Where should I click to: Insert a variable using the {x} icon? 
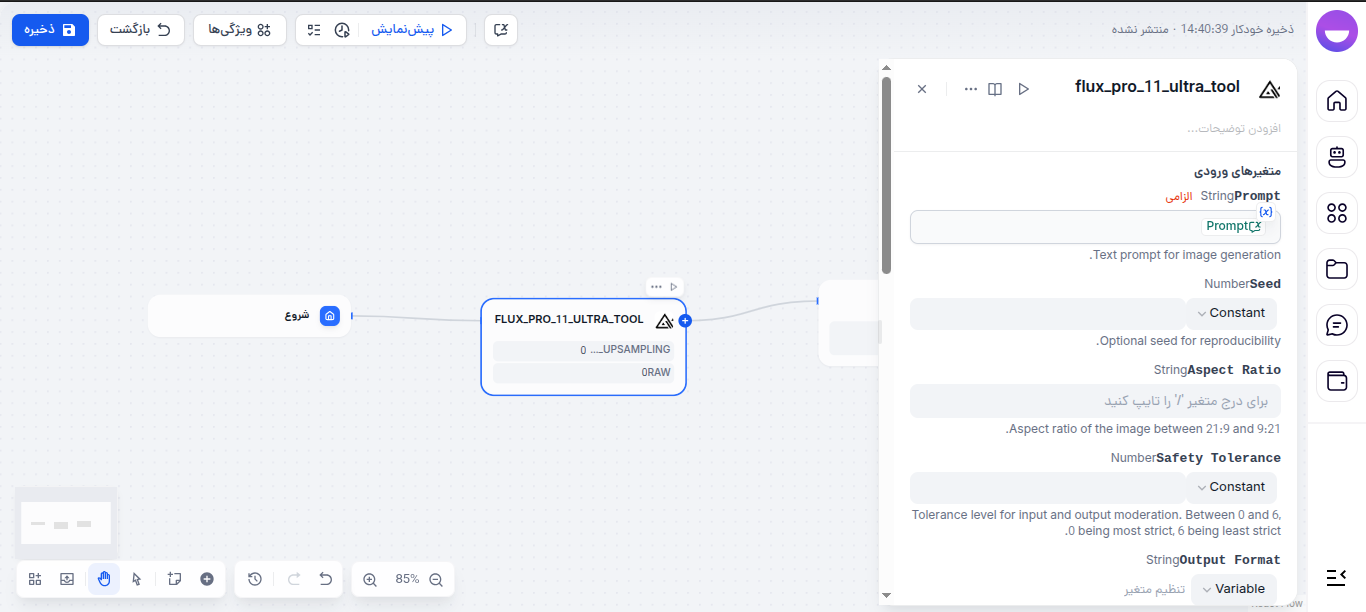coord(1266,211)
